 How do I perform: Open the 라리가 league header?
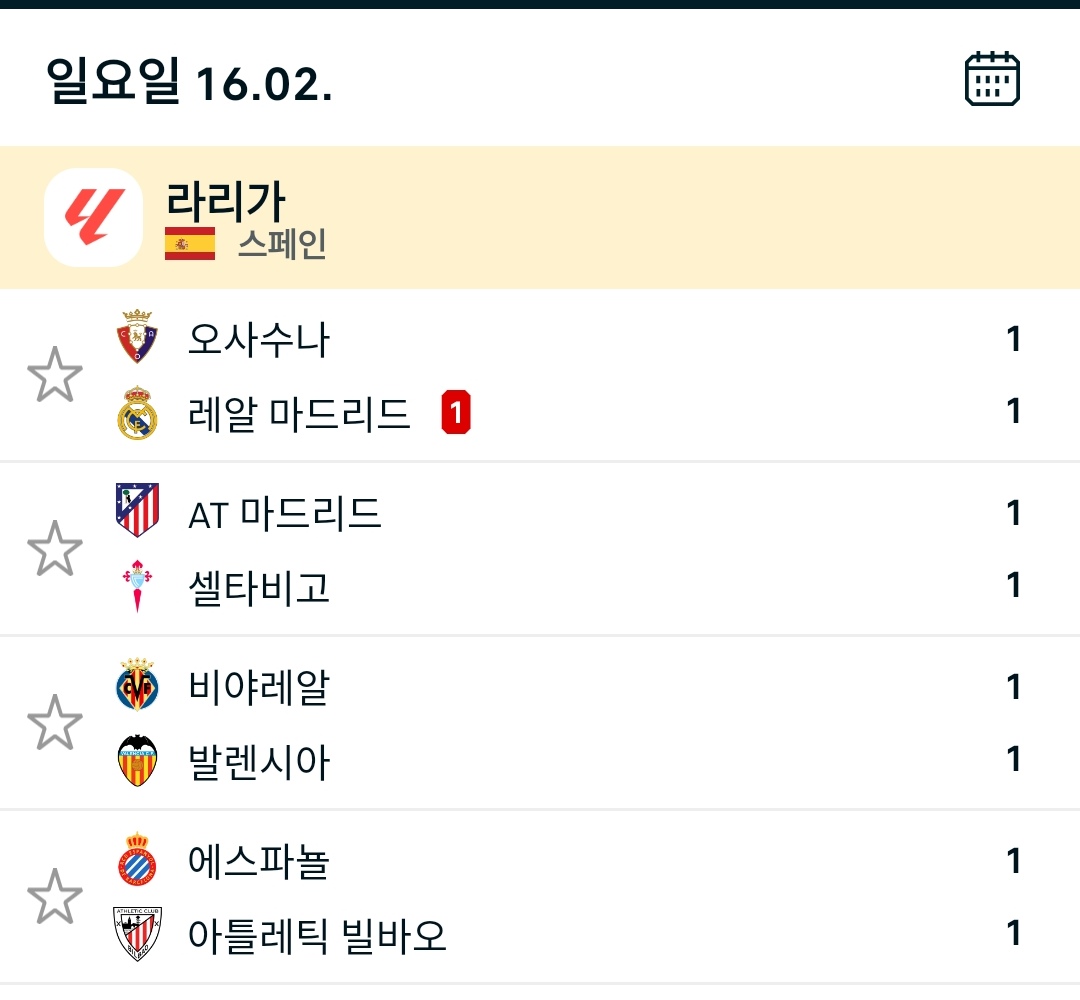tap(226, 202)
